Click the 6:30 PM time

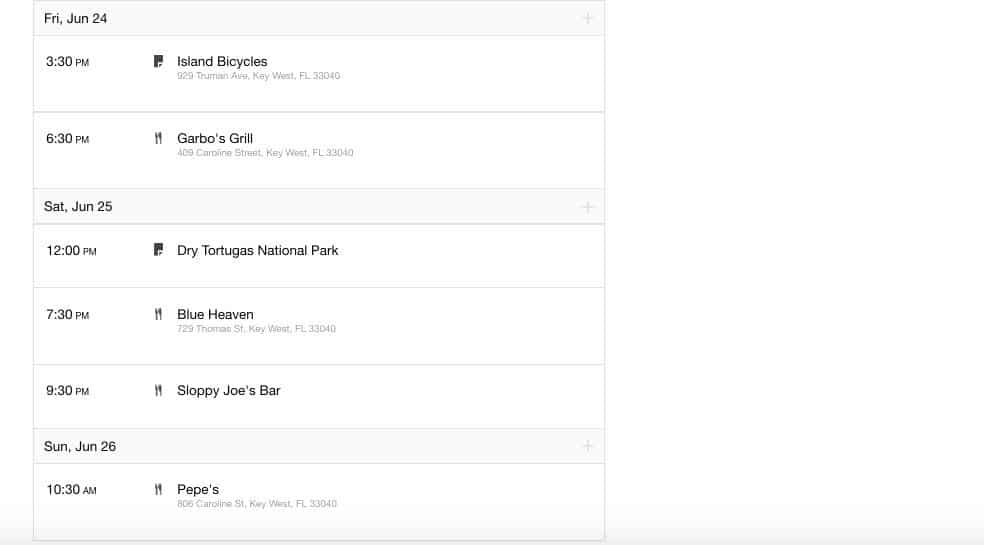[67, 139]
